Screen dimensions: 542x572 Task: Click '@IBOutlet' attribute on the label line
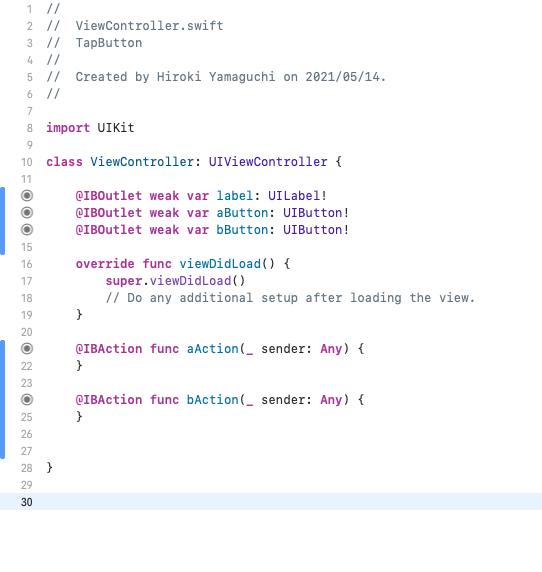click(x=109, y=196)
